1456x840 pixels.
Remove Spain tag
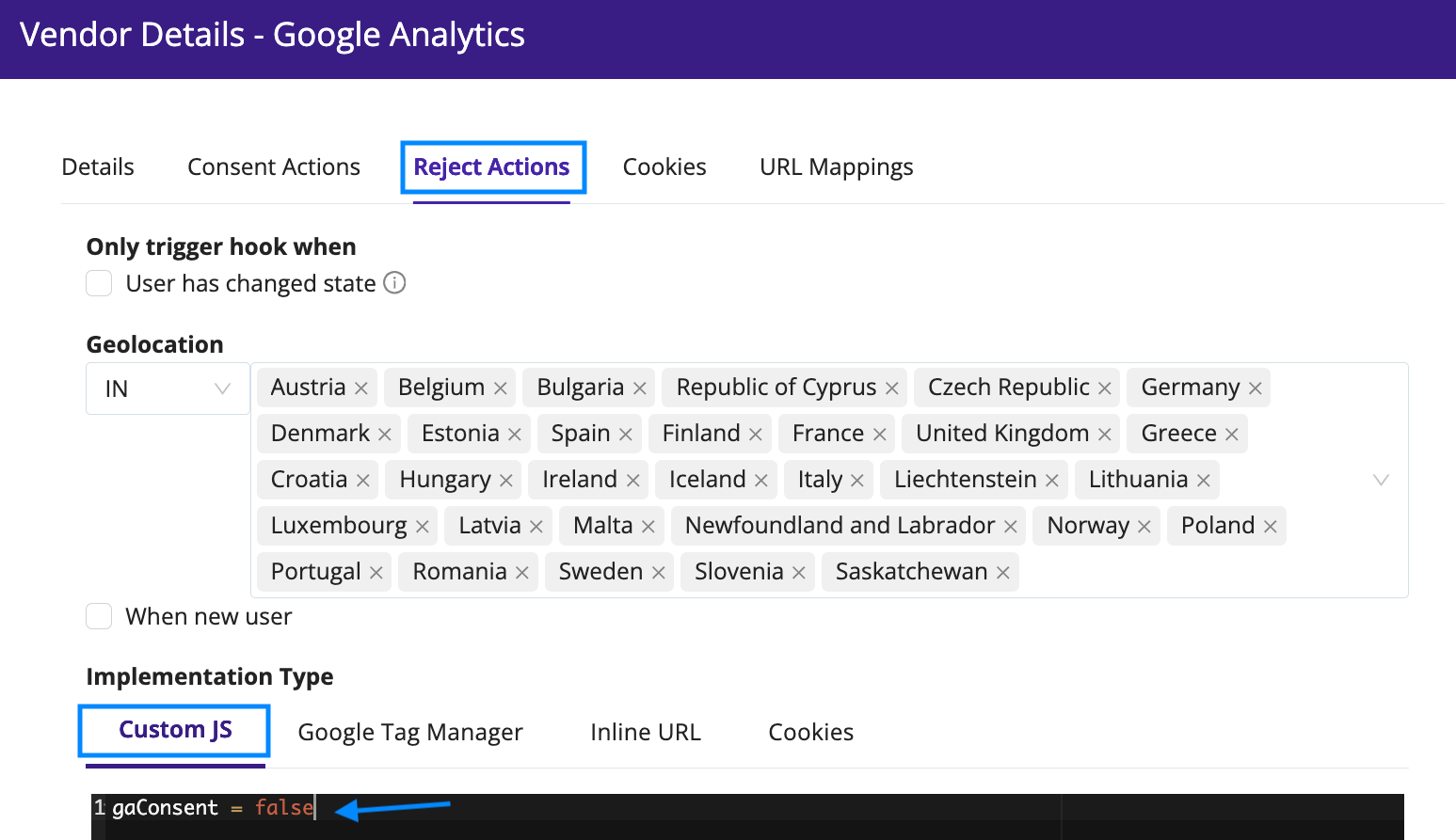coord(626,434)
